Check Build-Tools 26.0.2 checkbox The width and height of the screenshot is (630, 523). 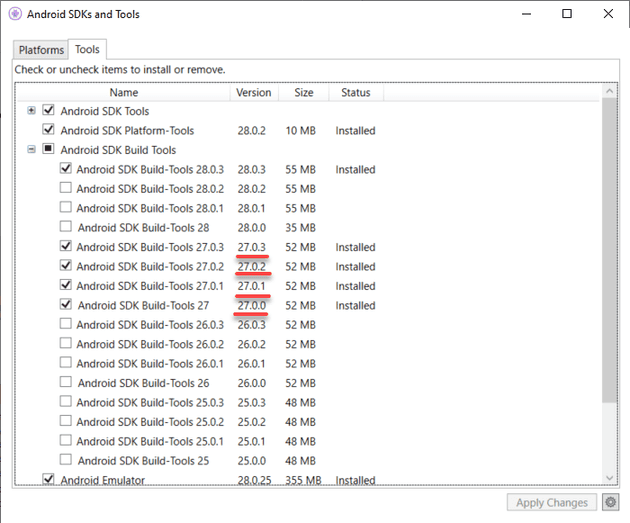pyautogui.click(x=65, y=343)
